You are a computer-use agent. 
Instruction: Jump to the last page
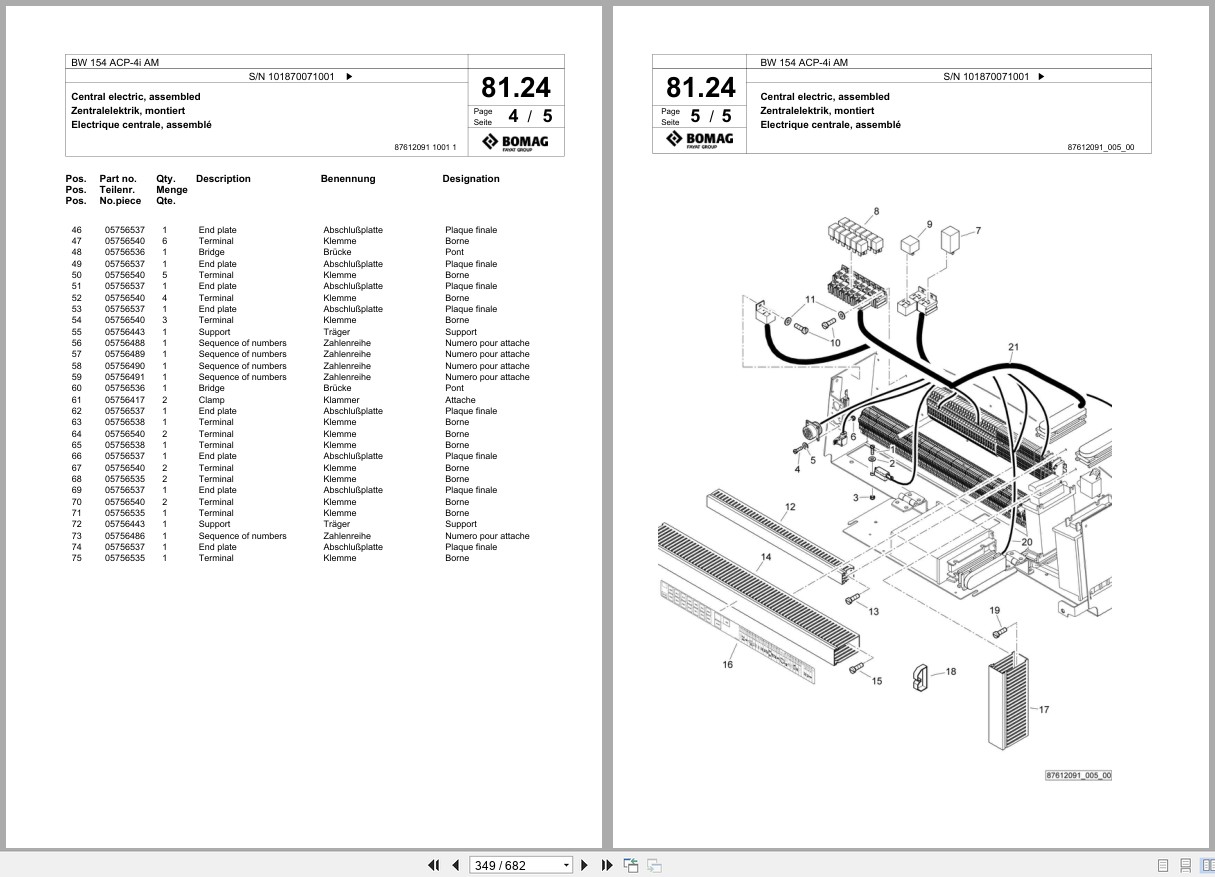[x=607, y=865]
